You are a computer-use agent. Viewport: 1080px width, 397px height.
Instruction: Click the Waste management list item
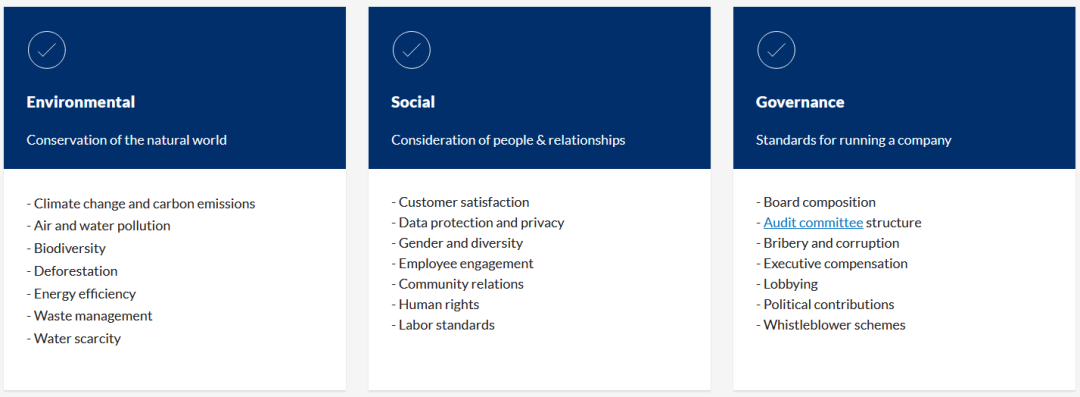(90, 316)
